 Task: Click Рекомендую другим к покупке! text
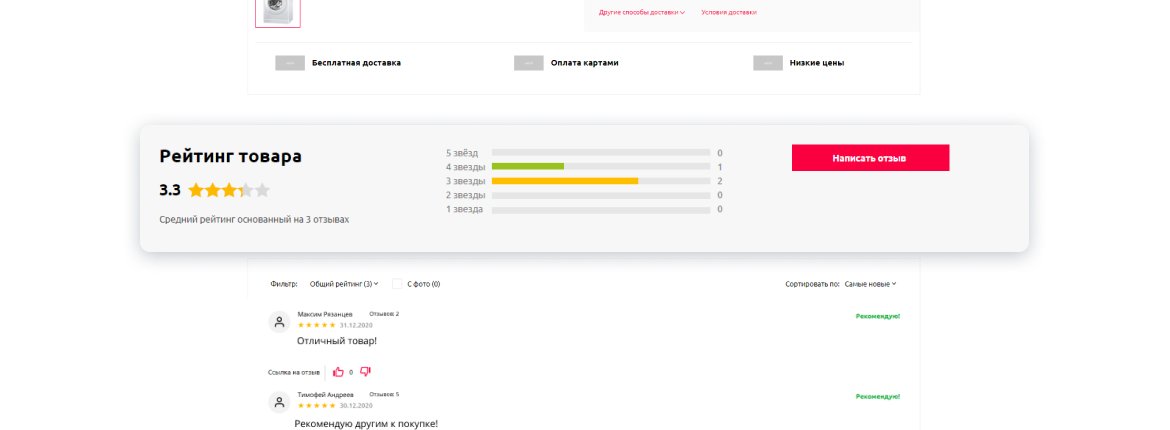tap(366, 424)
